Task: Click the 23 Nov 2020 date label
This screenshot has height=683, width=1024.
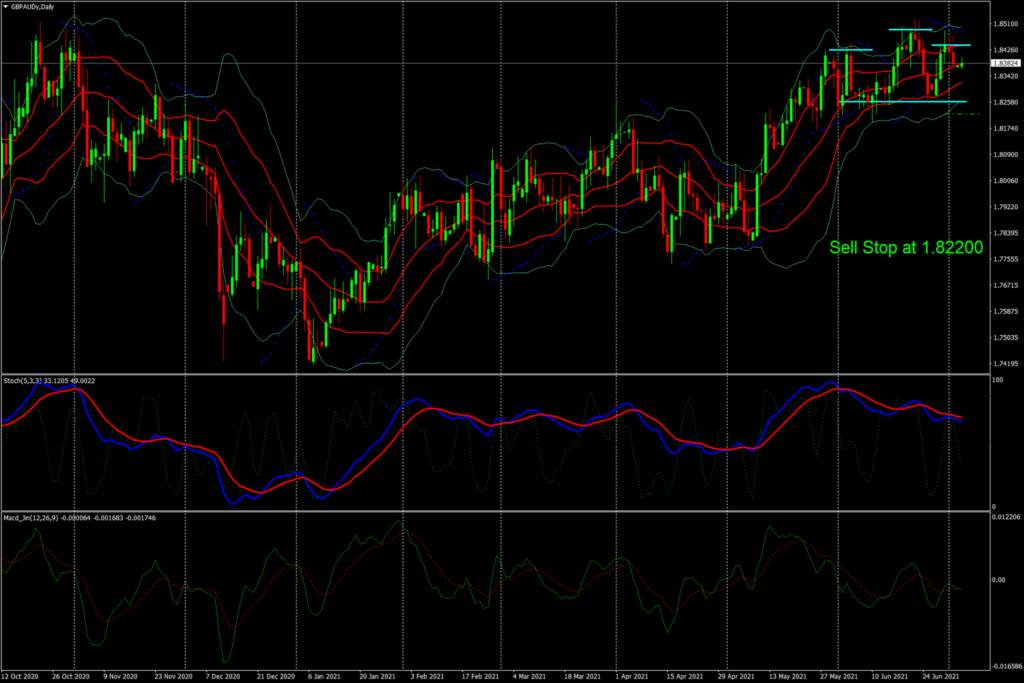Action: (173, 676)
